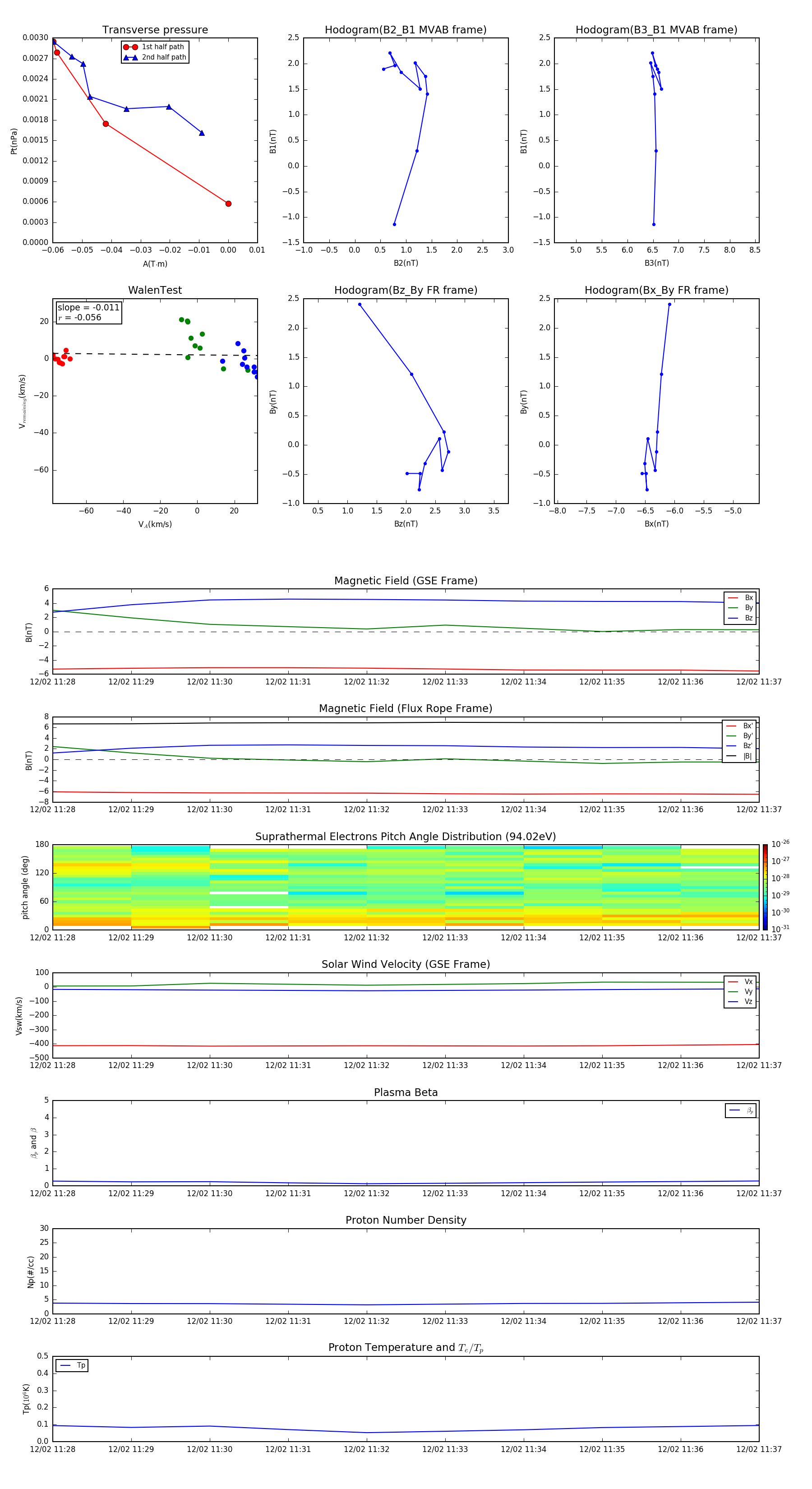
Task: Click the 'Magnetic Field (Flux Rope Frame)' title
Action: (405, 709)
